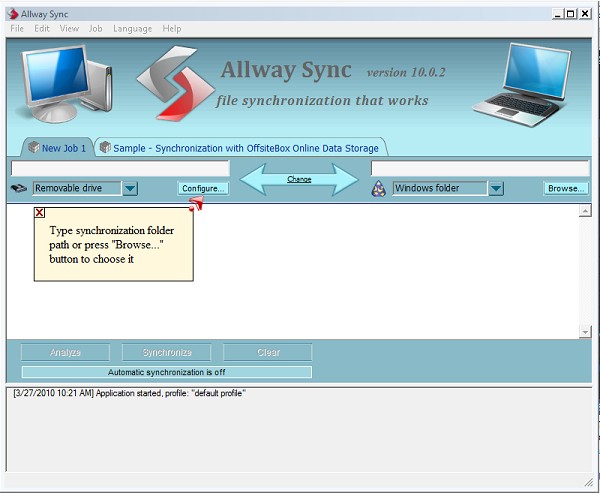Click the cube icon on Sample tab
Image resolution: width=600 pixels, height=493 pixels.
[x=105, y=147]
